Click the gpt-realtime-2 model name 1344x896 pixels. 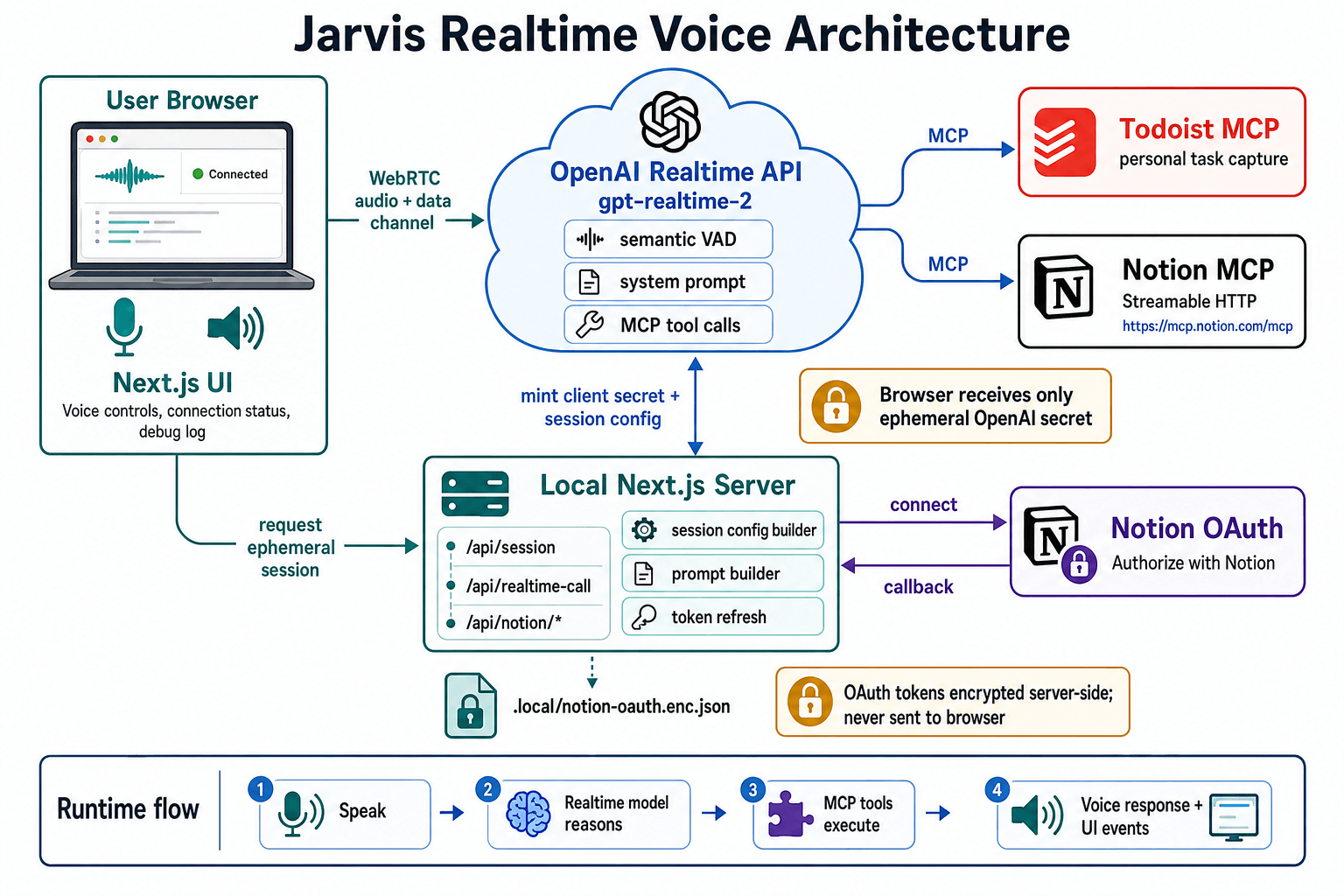click(675, 201)
